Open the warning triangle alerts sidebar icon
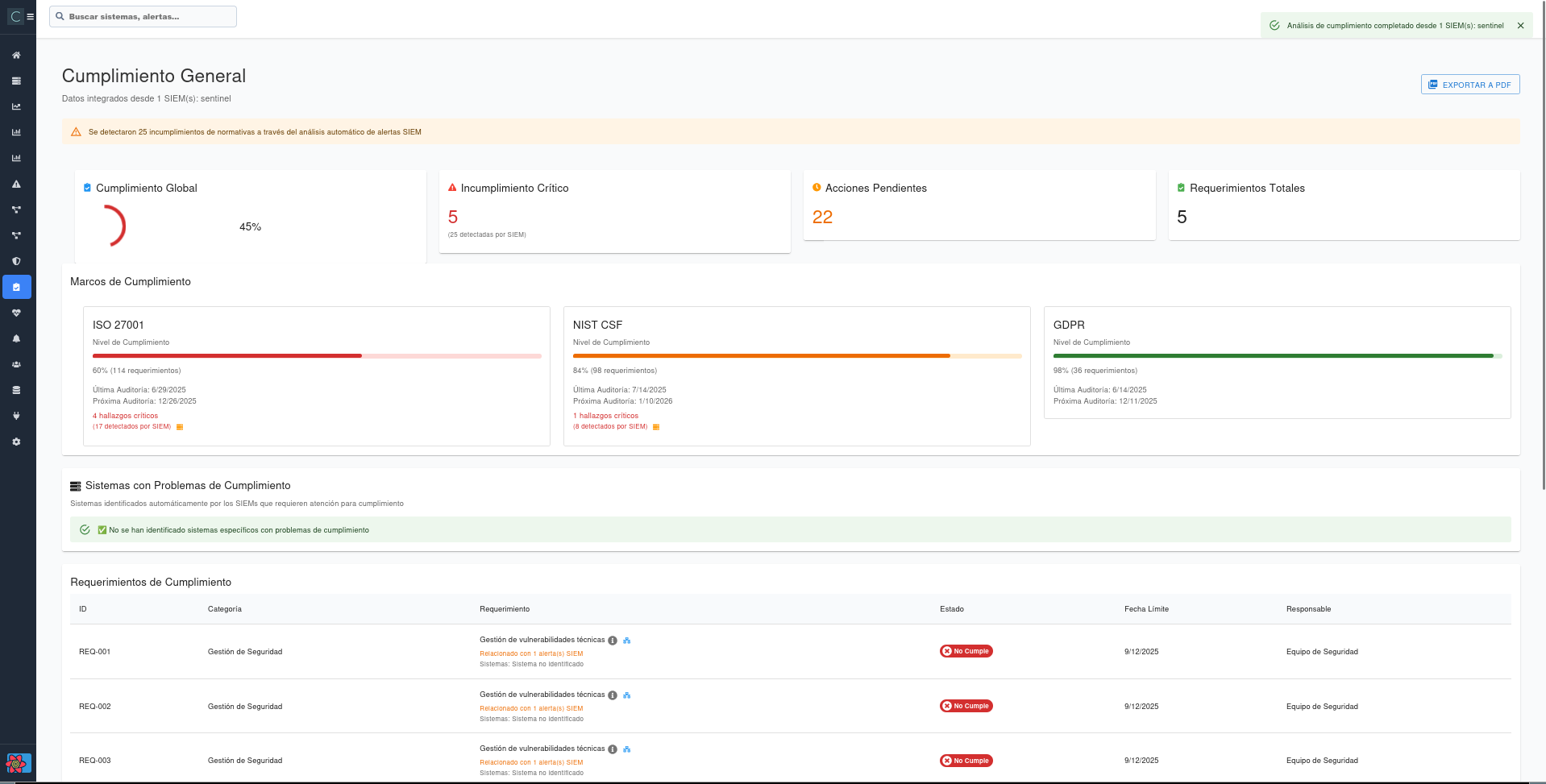The image size is (1546, 784). click(x=16, y=185)
